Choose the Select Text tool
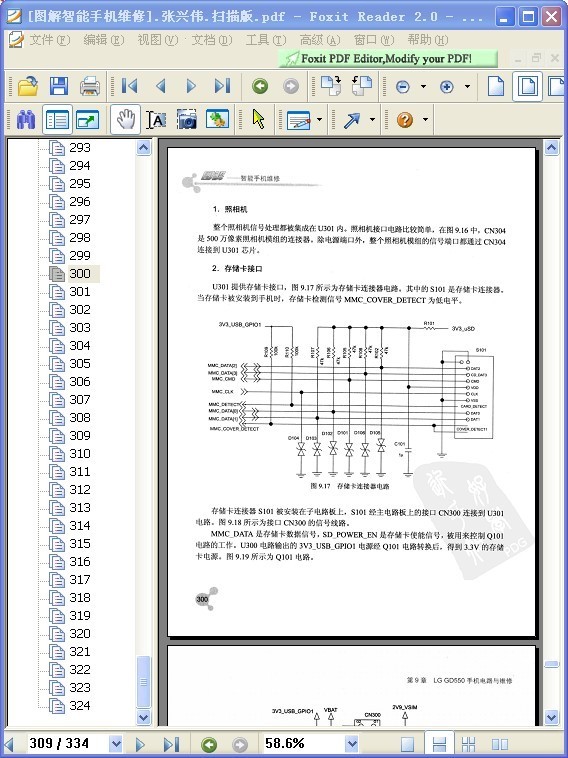The height and width of the screenshot is (758, 568). (156, 119)
